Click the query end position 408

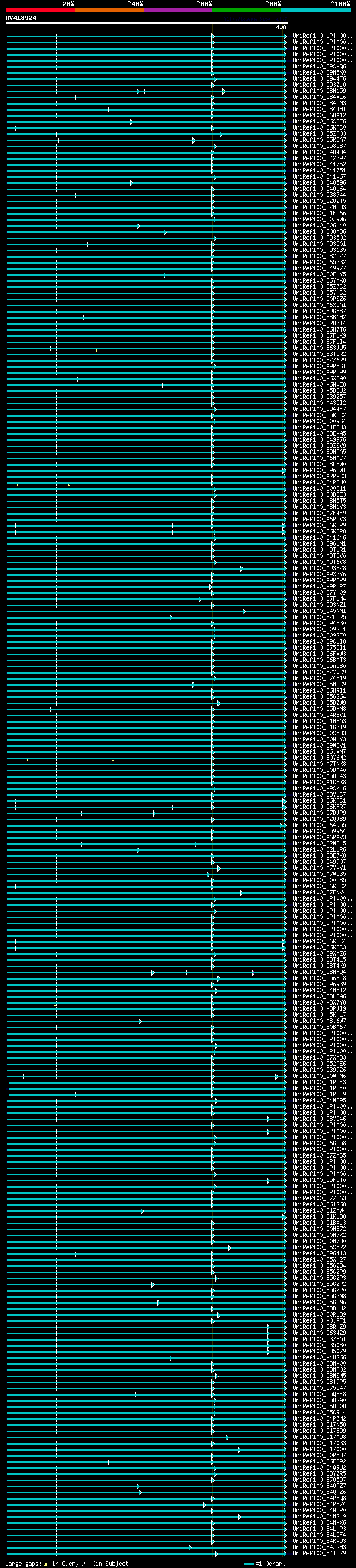(x=280, y=27)
